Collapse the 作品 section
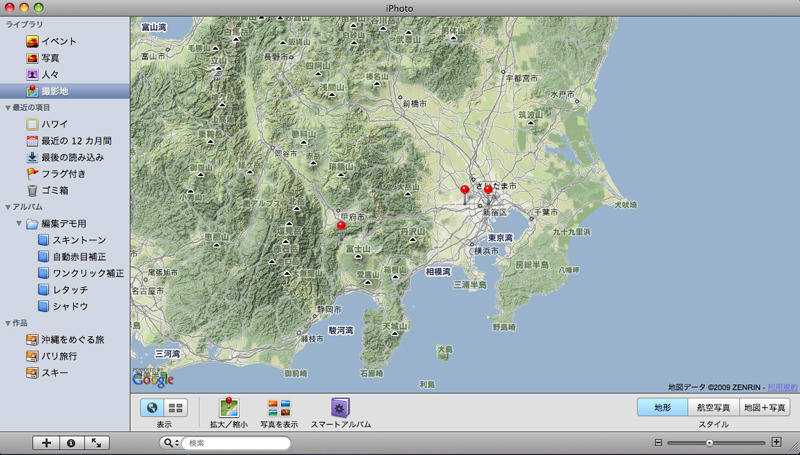Image resolution: width=800 pixels, height=455 pixels. 8,323
